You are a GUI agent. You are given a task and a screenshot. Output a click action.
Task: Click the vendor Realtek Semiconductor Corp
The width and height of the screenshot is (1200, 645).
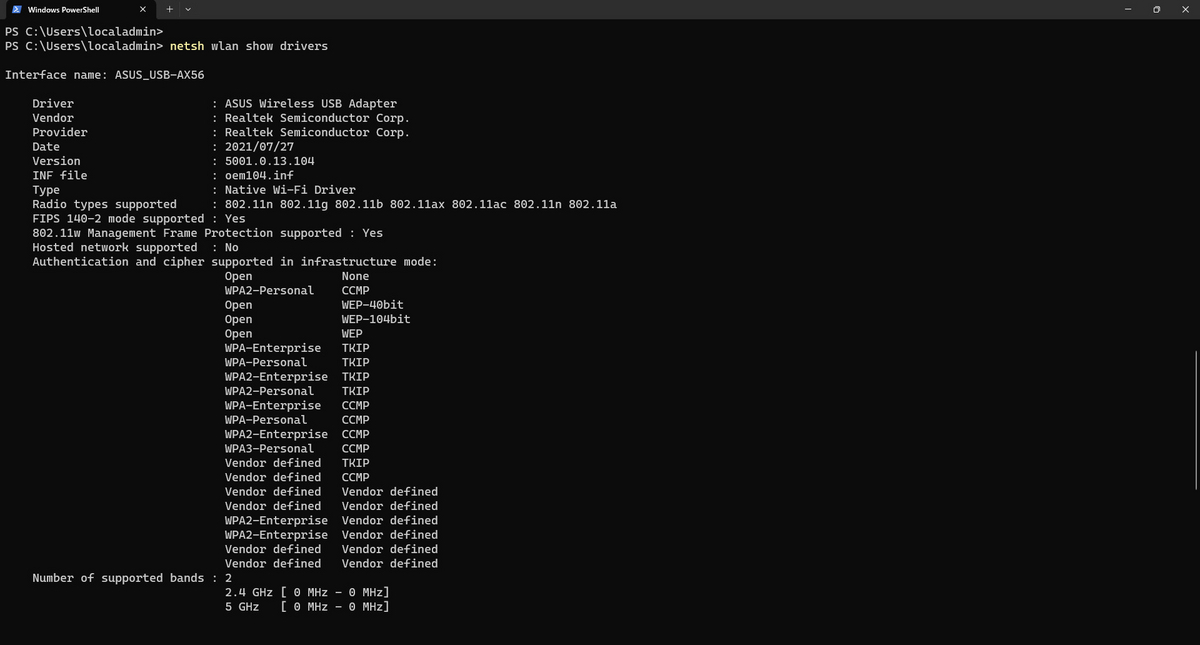tap(316, 117)
